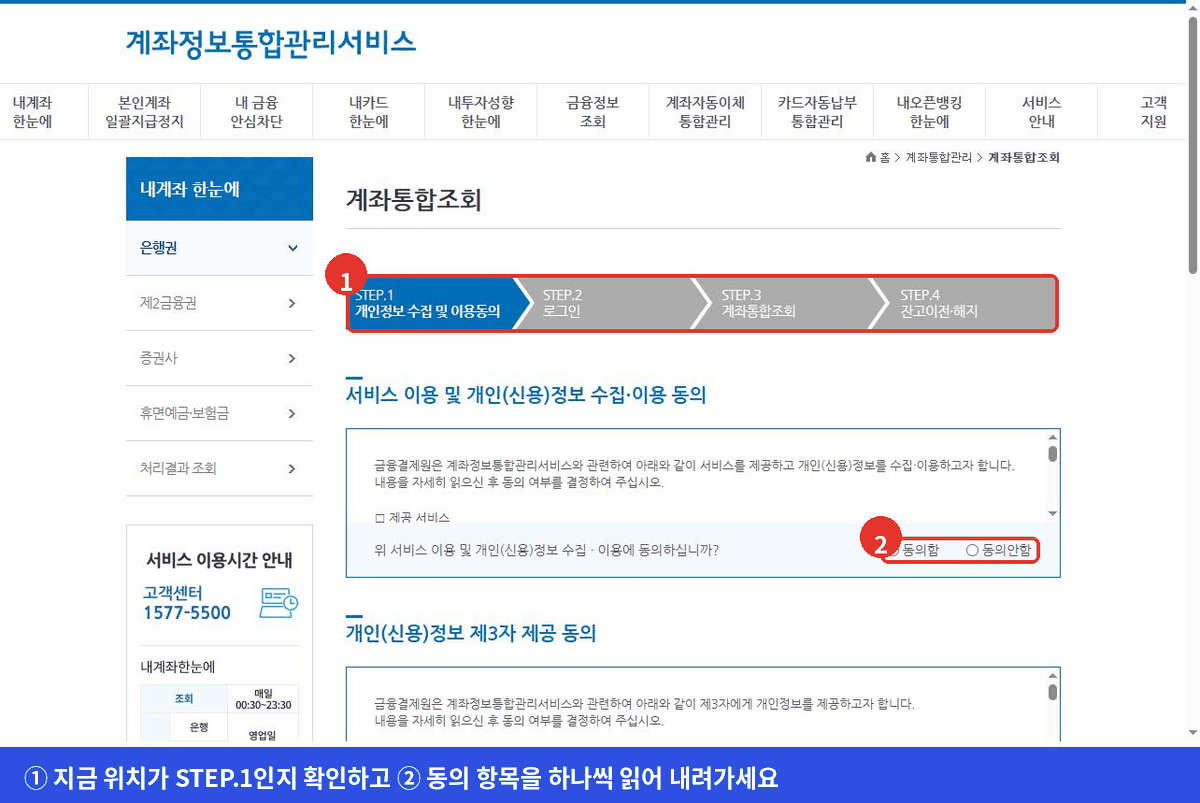The height and width of the screenshot is (803, 1200).
Task: Expand 처리결과 조회 sidebar item
Action: (219, 468)
